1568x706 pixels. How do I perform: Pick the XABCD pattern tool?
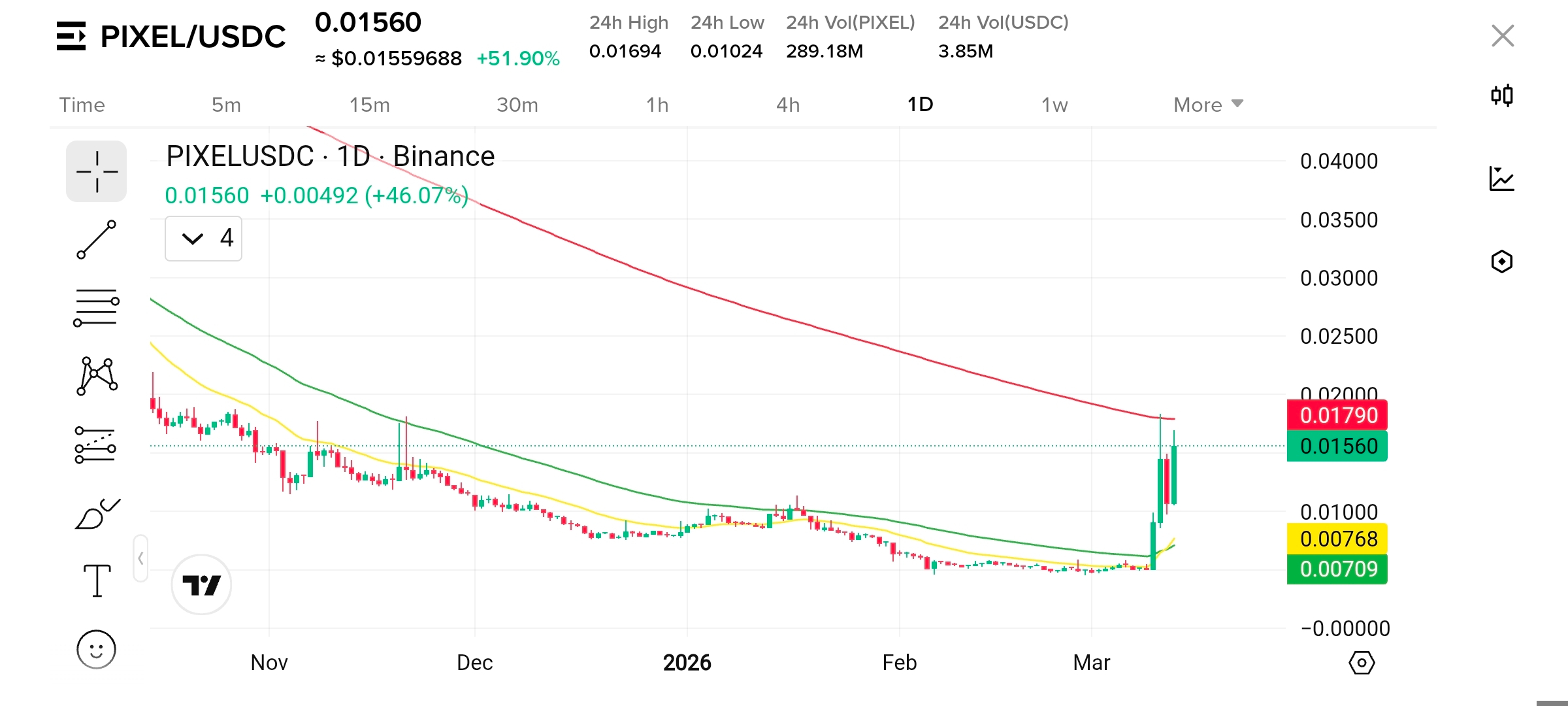pos(97,376)
